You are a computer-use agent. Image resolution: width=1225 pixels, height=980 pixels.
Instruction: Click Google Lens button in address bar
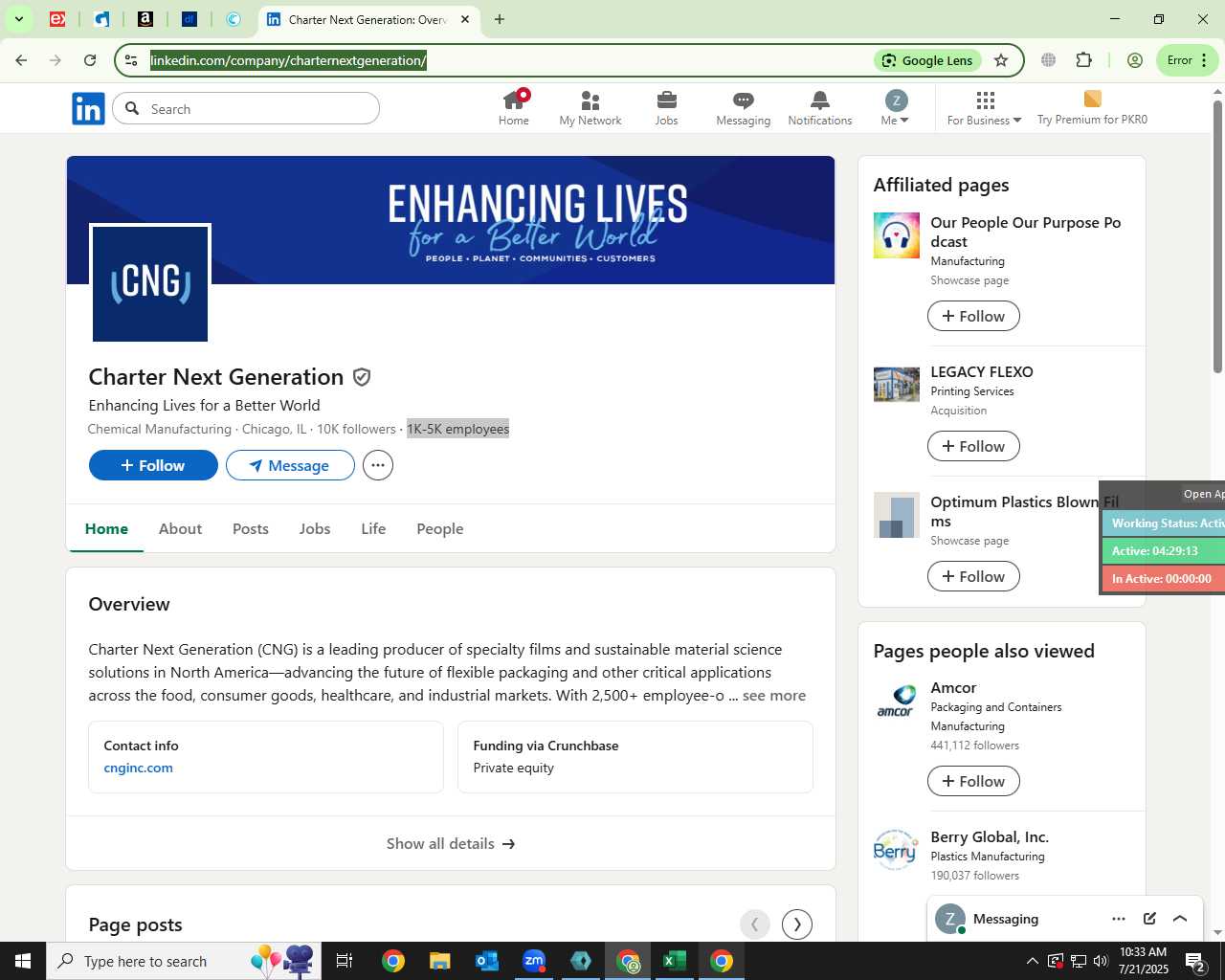[927, 60]
